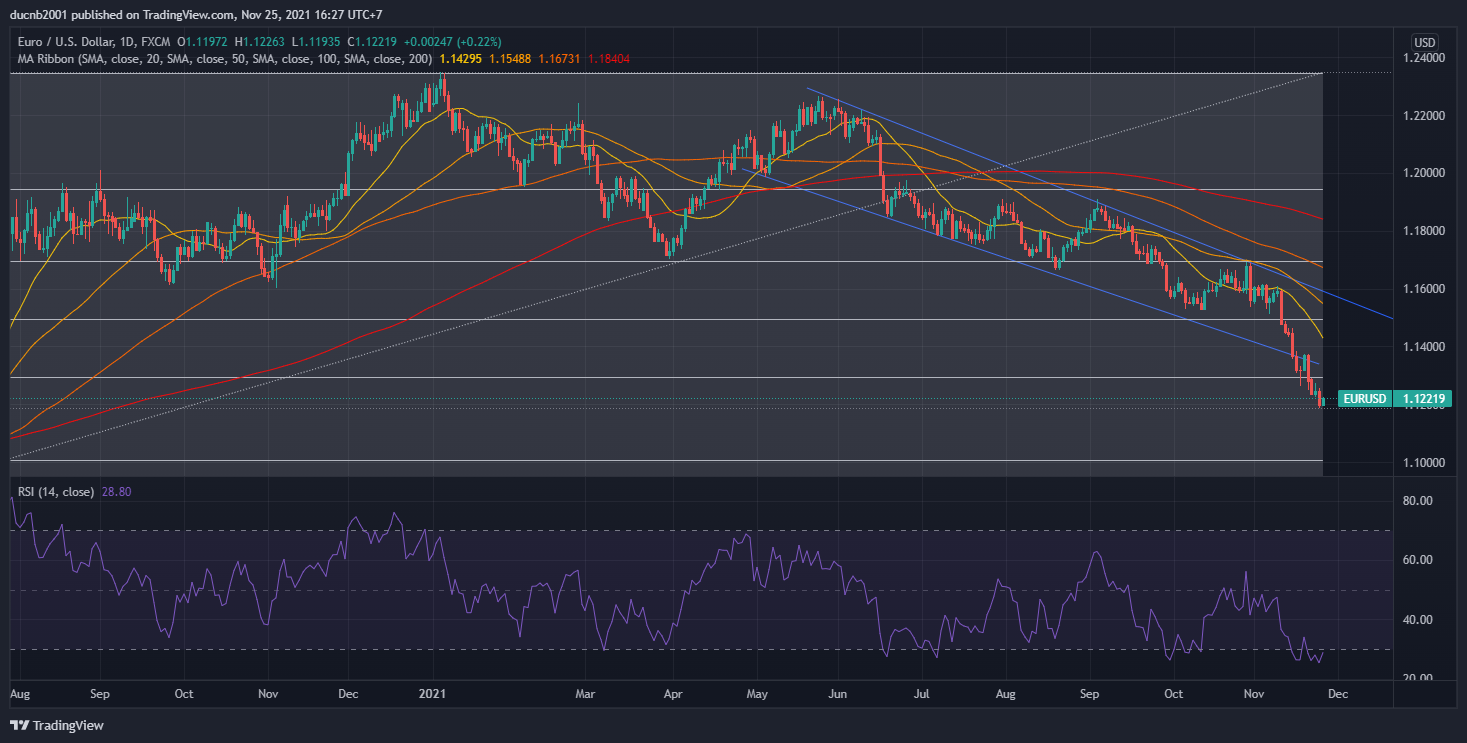Click the May label on time axis

[x=757, y=693]
